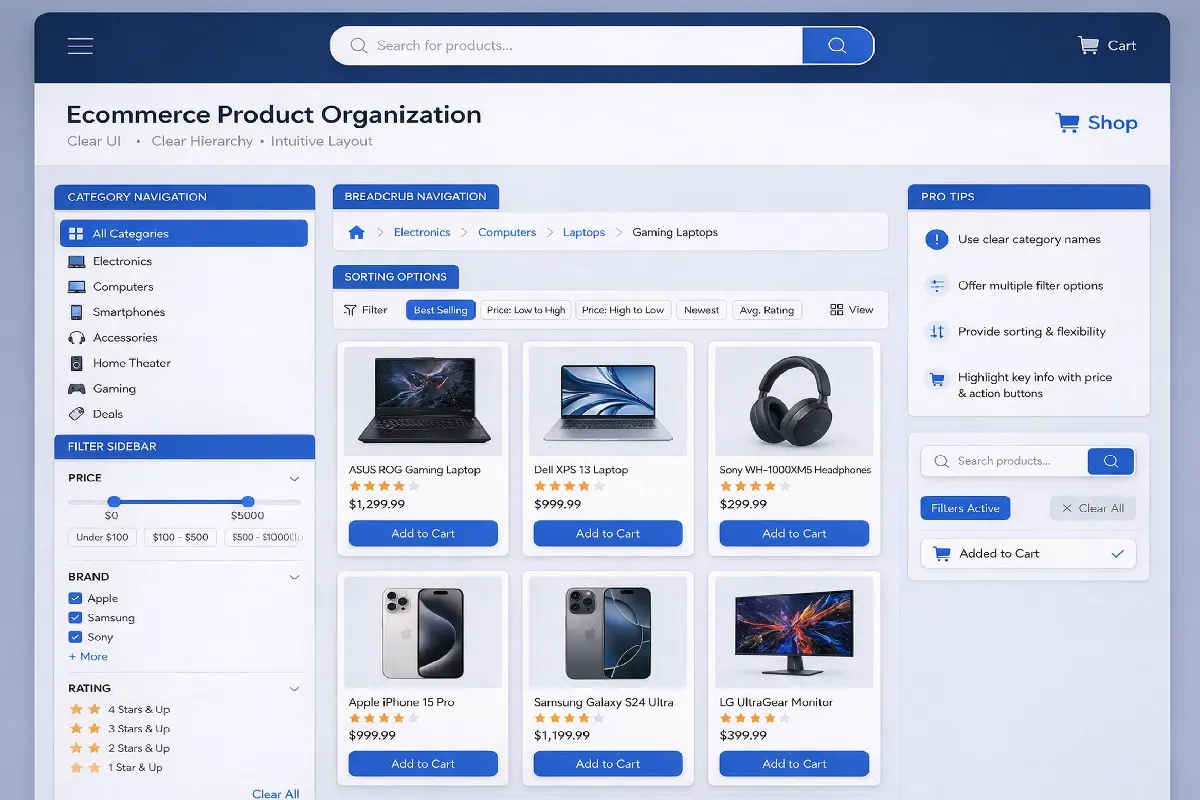Go to home via breadcrumb house icon
This screenshot has height=800, width=1200.
[356, 232]
